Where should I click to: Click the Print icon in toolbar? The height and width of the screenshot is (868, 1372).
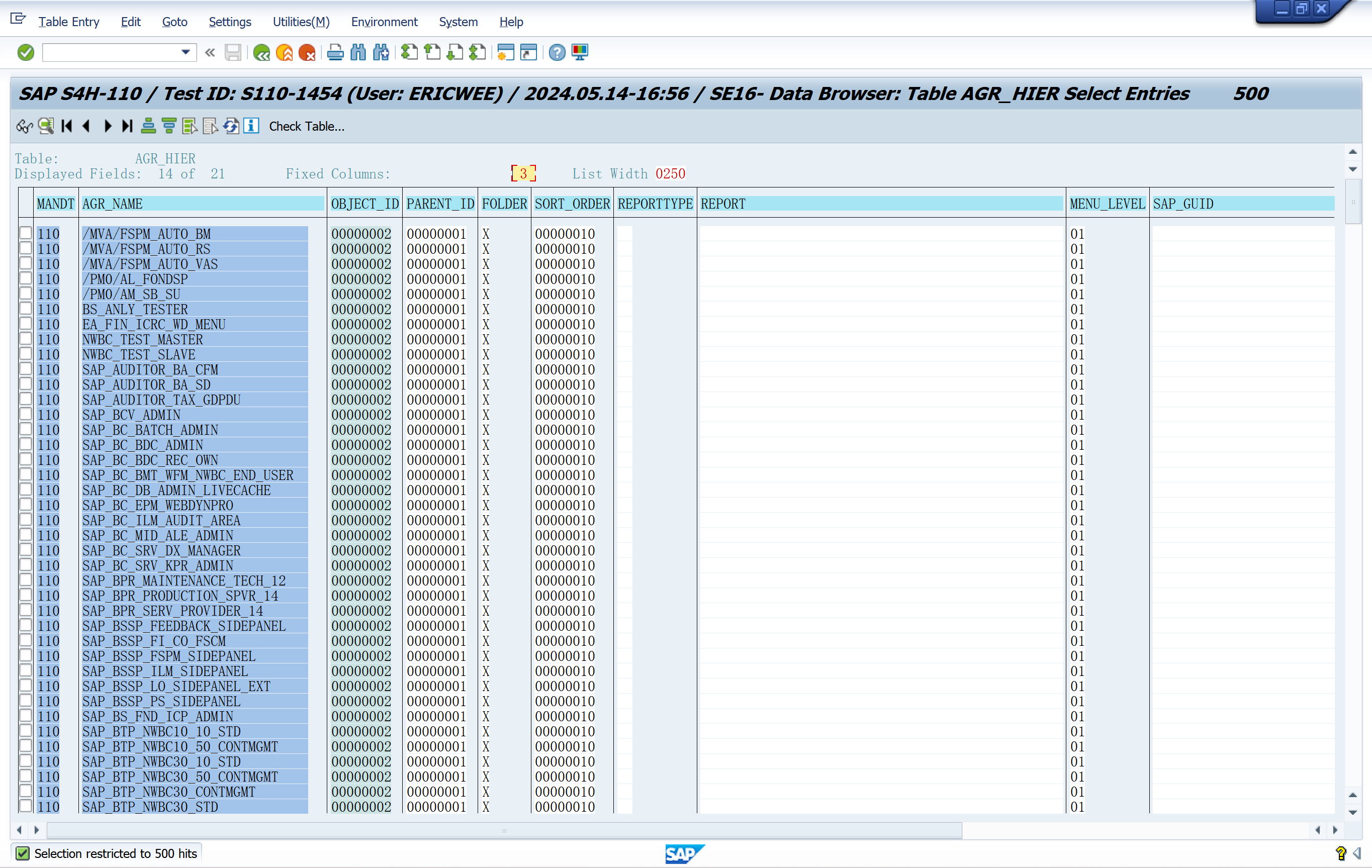[x=335, y=53]
